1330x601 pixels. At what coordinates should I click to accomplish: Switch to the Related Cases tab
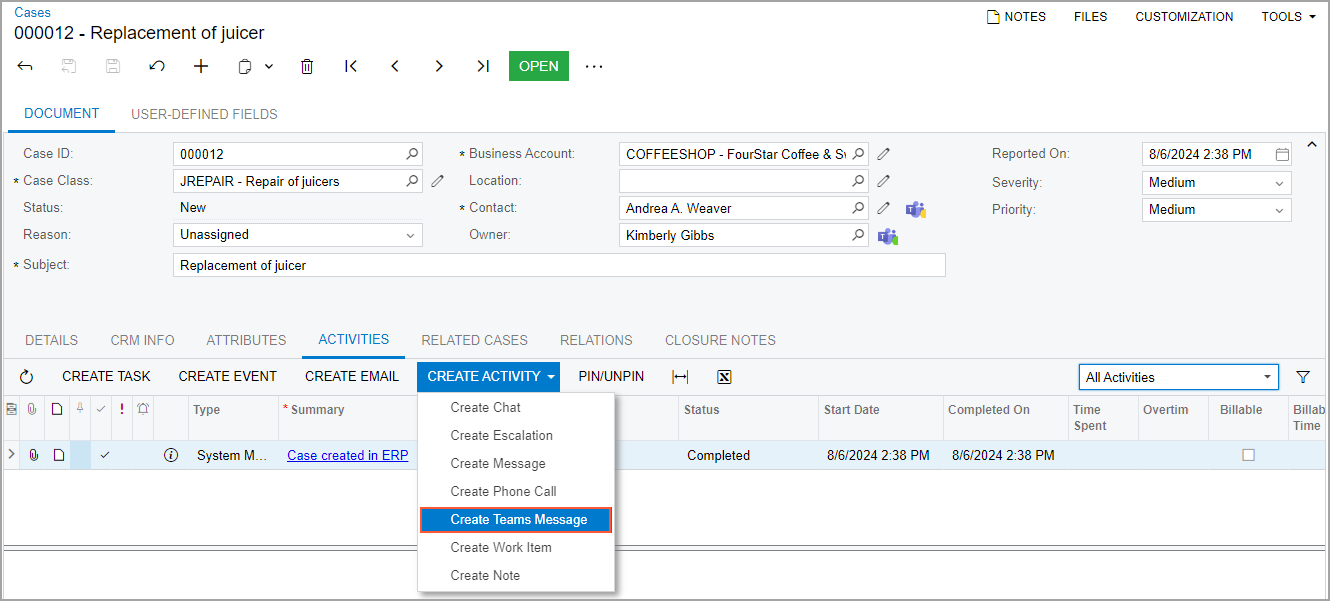(x=474, y=340)
